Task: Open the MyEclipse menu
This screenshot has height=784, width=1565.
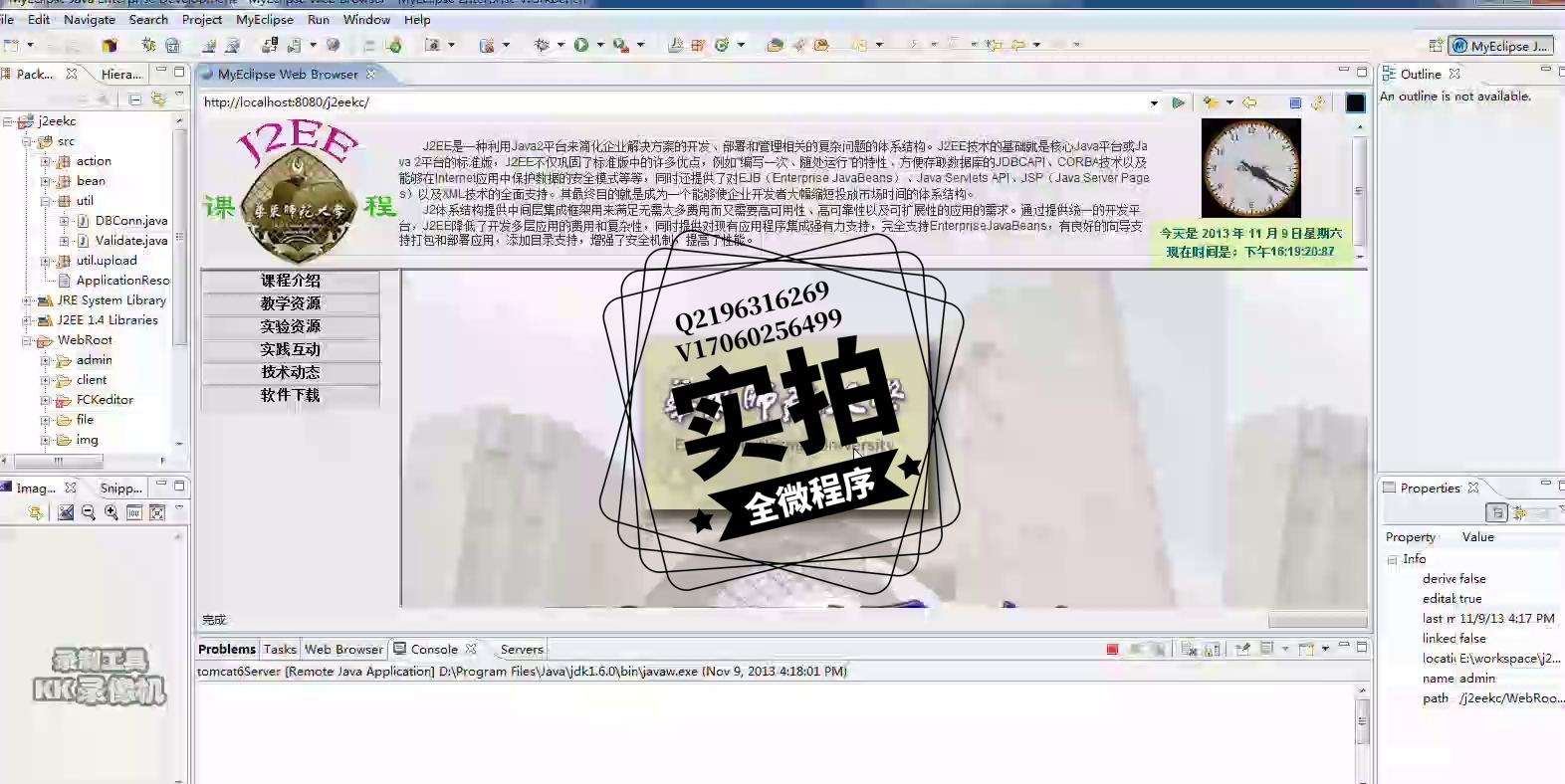Action: pos(265,20)
